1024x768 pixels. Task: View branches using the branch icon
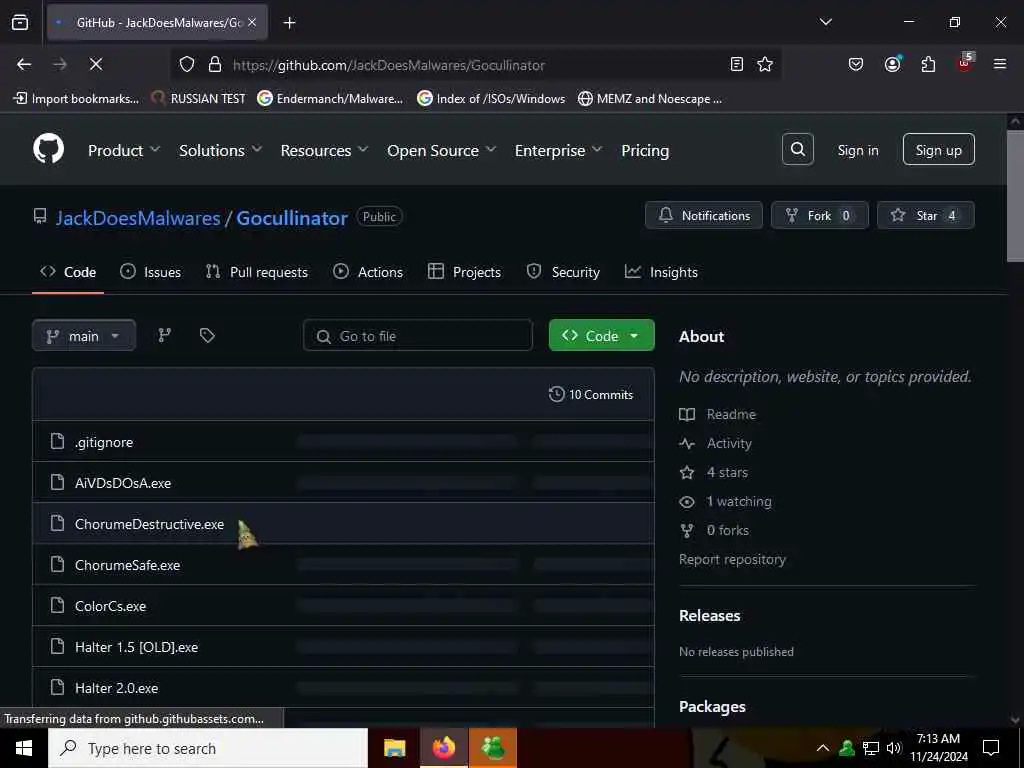165,336
